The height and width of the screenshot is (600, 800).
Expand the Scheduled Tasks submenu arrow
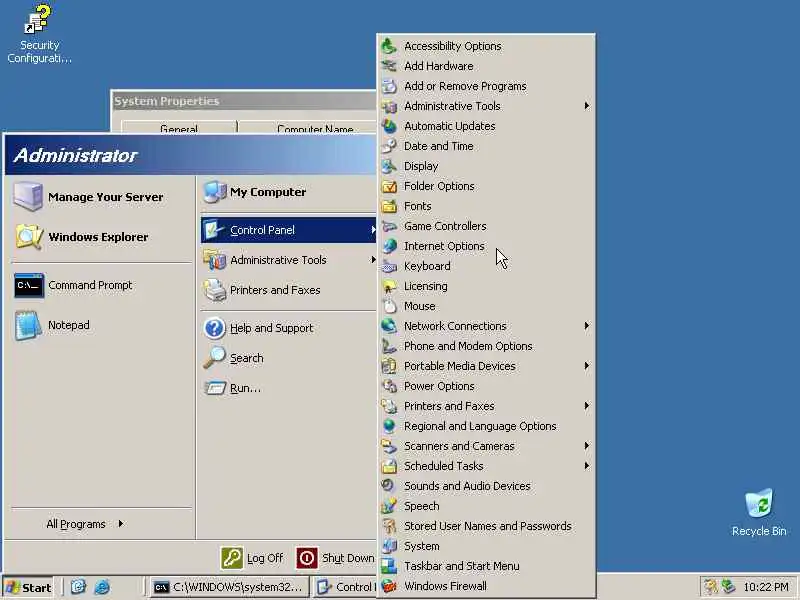pyautogui.click(x=587, y=466)
